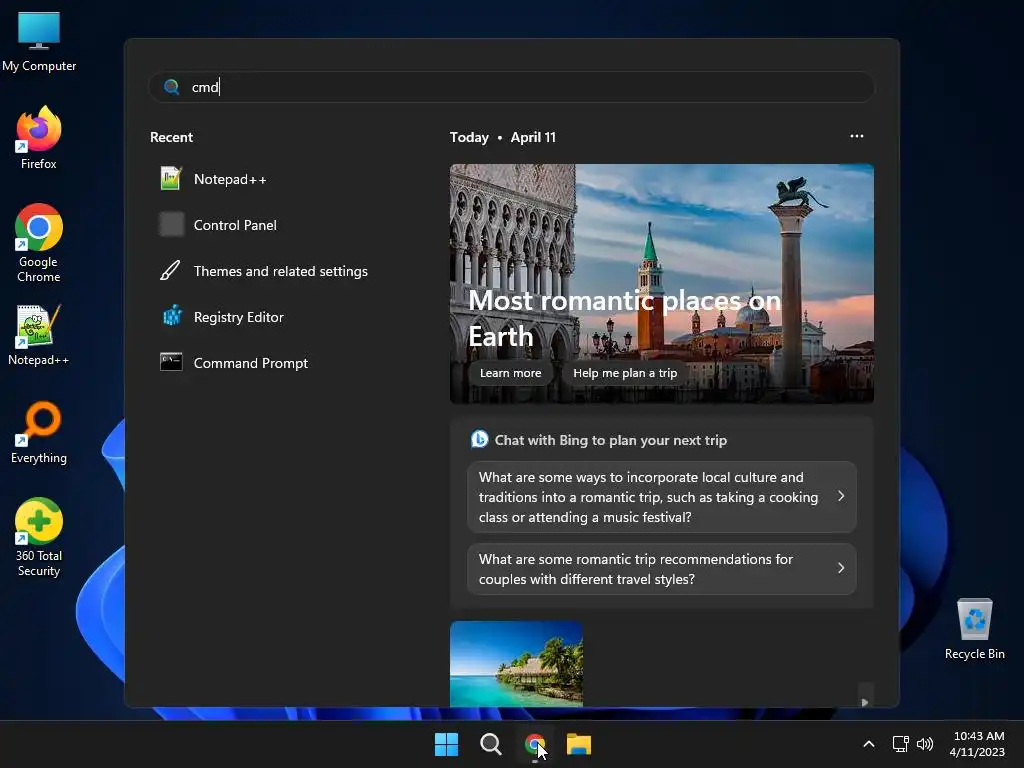Click the Control Panel icon in the Recent list
Viewport: 1024px width, 768px height.
coord(171,225)
